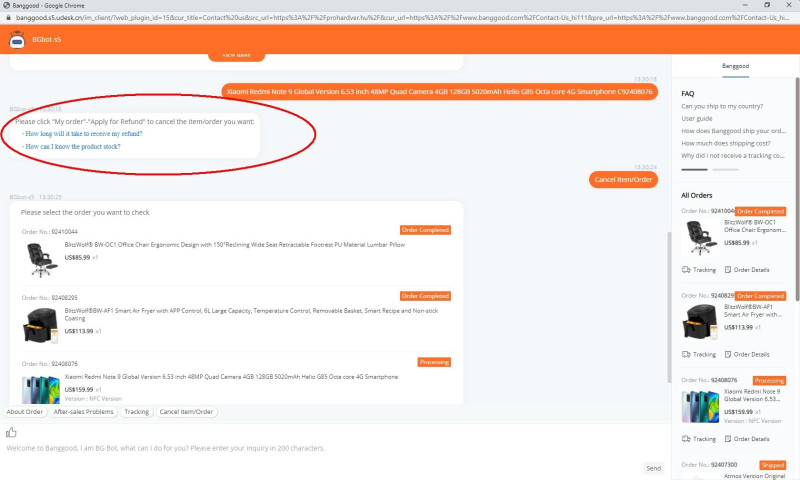Screen dimensions: 800x480
Task: Click the BGbot robot avatar icon
Action: click(17, 39)
